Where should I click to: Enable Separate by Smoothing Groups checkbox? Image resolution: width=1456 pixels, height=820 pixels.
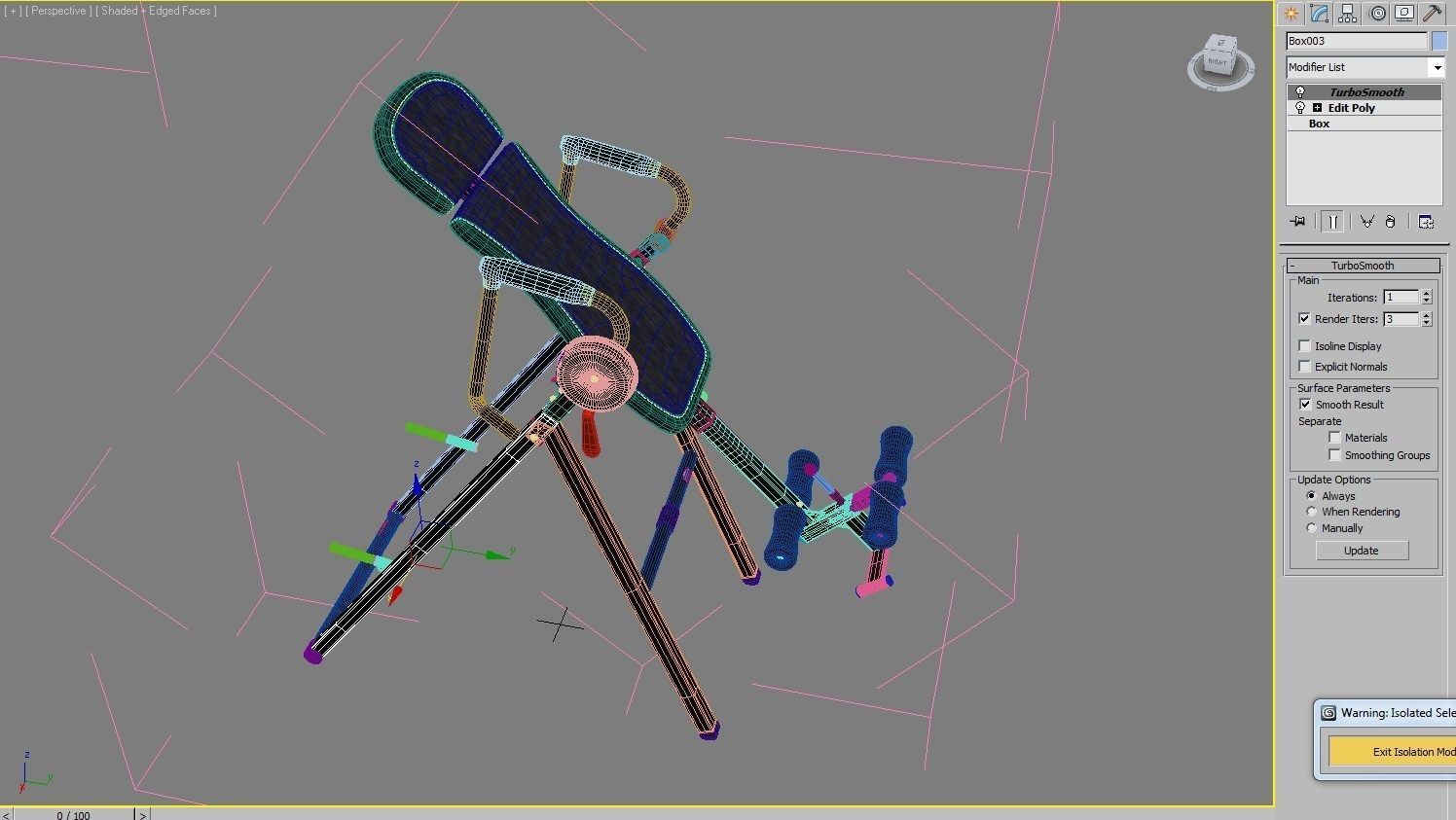pyautogui.click(x=1334, y=455)
